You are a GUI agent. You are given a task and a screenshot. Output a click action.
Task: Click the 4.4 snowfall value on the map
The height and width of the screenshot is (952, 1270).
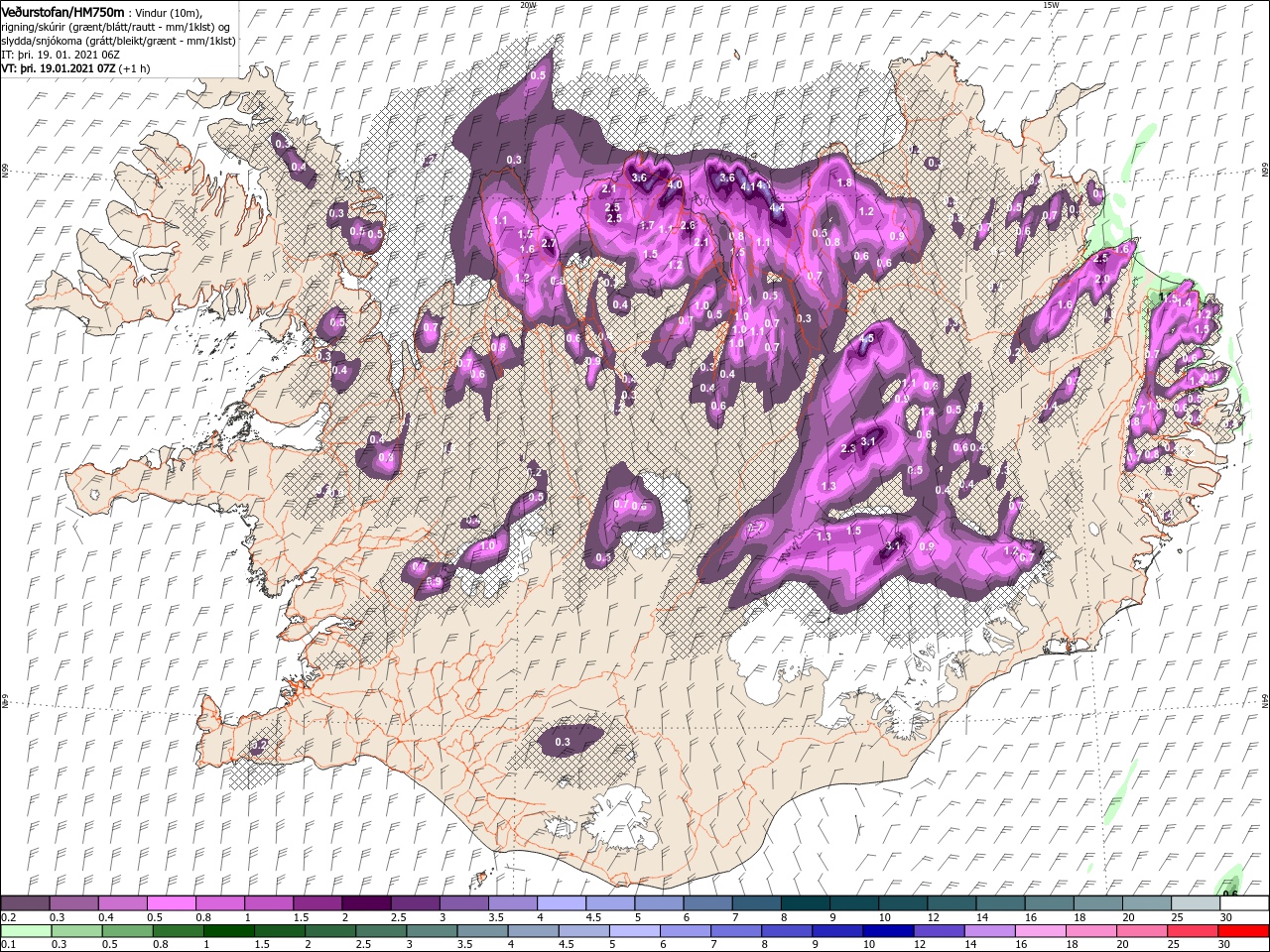tap(777, 208)
